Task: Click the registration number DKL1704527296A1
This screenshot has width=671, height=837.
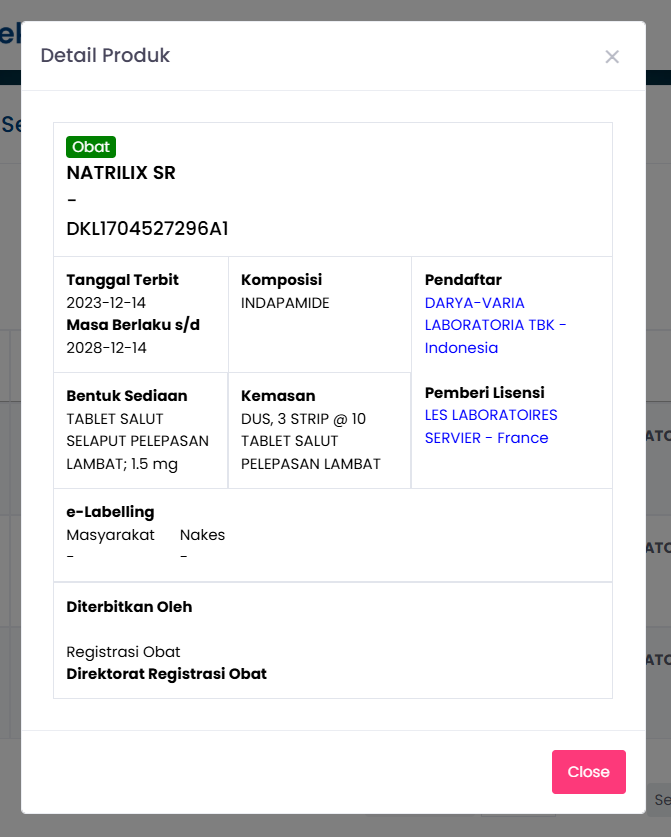Action: pyautogui.click(x=147, y=229)
